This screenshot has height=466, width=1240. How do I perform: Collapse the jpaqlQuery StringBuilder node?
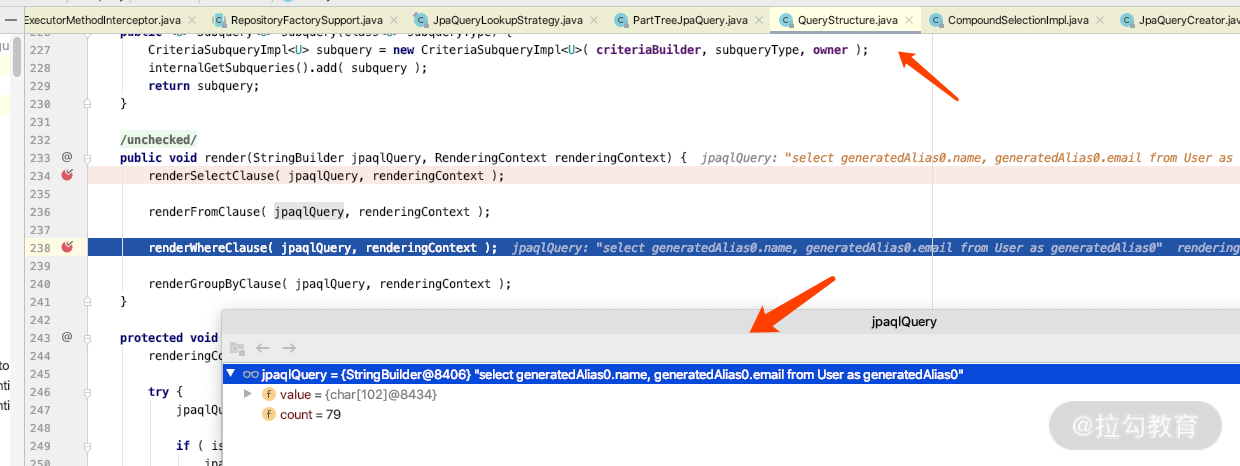232,375
